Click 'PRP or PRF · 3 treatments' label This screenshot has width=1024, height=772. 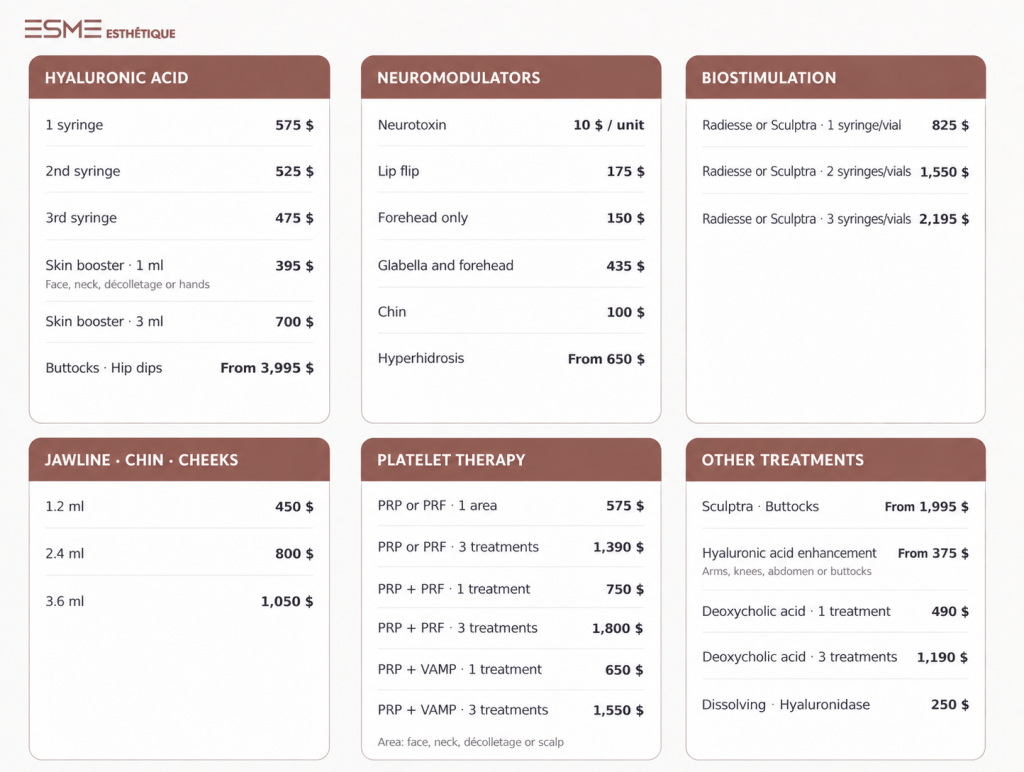tap(458, 547)
